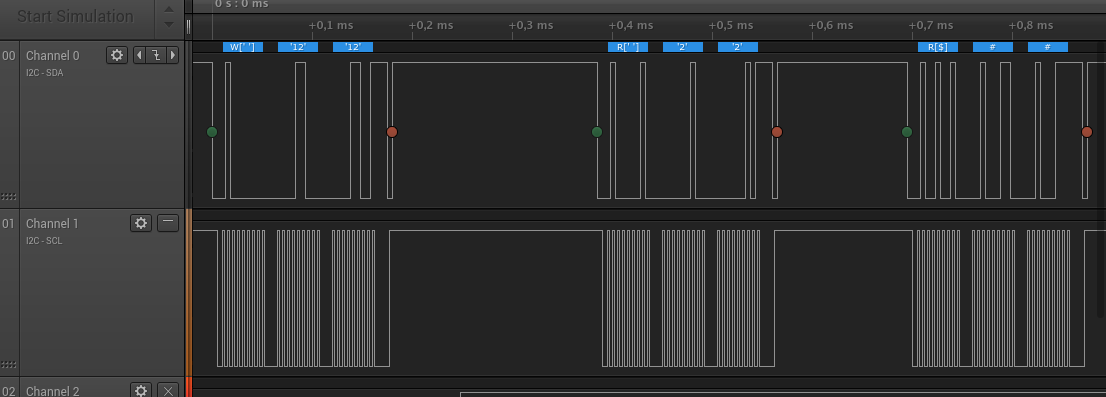
Task: Grab the Channel 1 row drag handle dots
Action: click(x=9, y=365)
